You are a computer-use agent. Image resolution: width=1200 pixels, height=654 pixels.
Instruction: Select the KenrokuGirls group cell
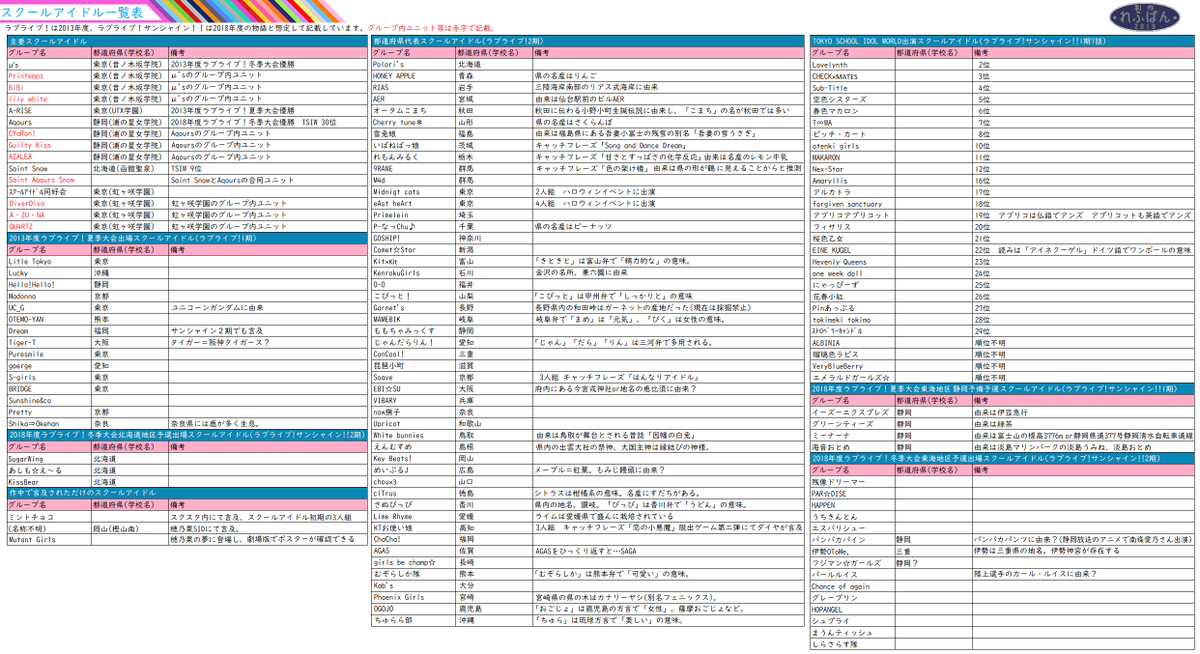coord(413,272)
